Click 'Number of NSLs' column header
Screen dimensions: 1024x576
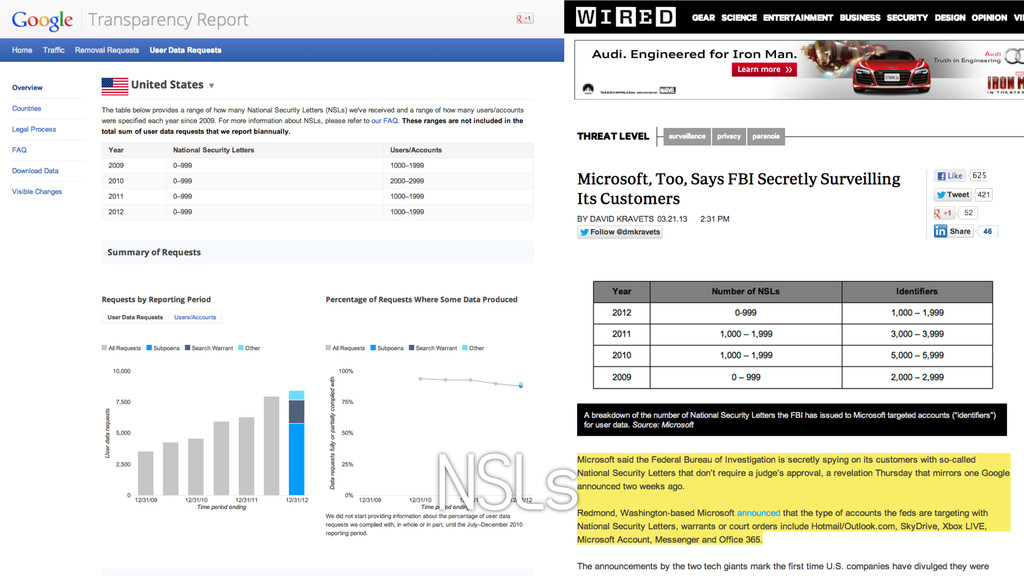coord(745,291)
